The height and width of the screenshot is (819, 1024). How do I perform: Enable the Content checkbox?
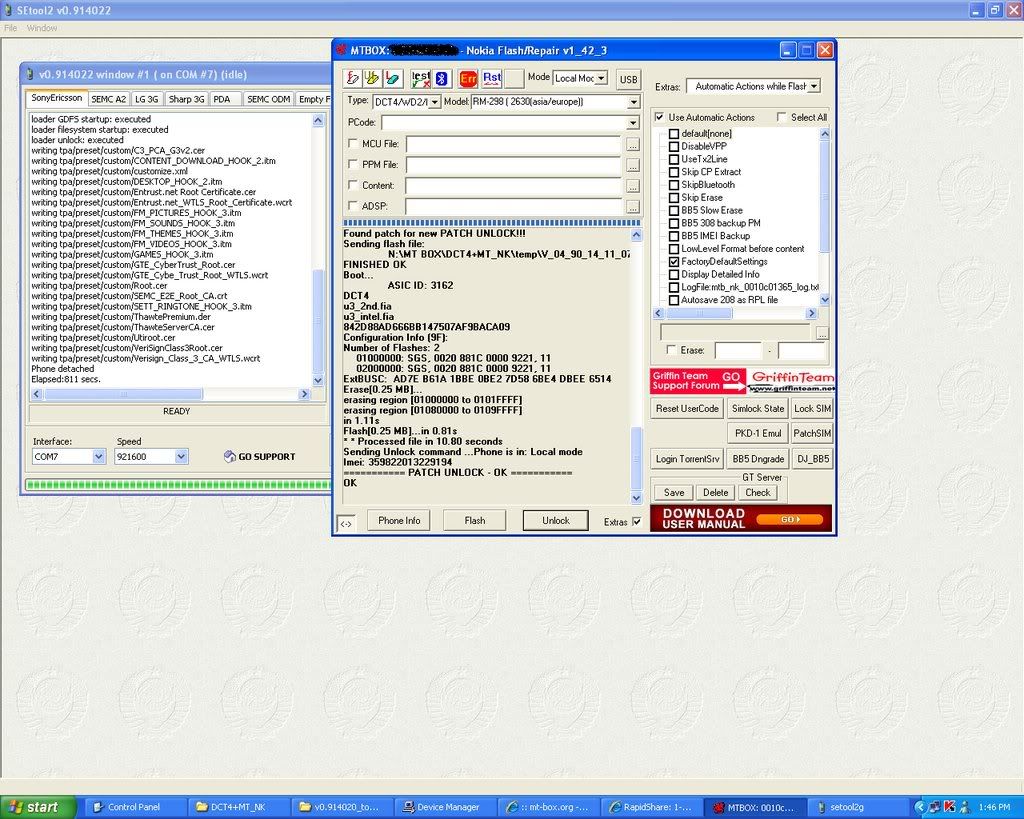point(353,185)
